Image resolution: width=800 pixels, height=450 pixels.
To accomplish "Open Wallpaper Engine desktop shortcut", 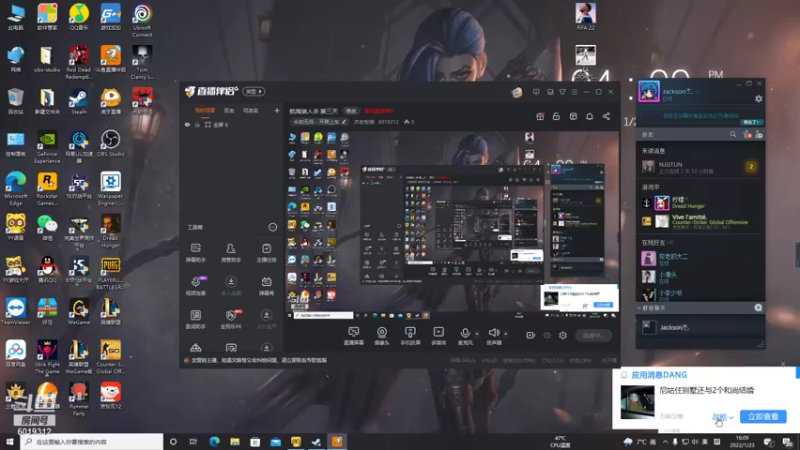I will [110, 189].
